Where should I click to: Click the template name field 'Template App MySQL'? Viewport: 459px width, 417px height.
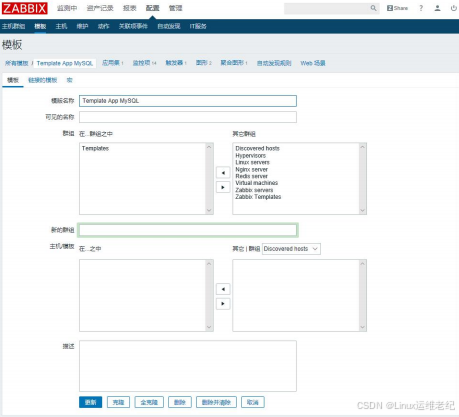click(188, 101)
